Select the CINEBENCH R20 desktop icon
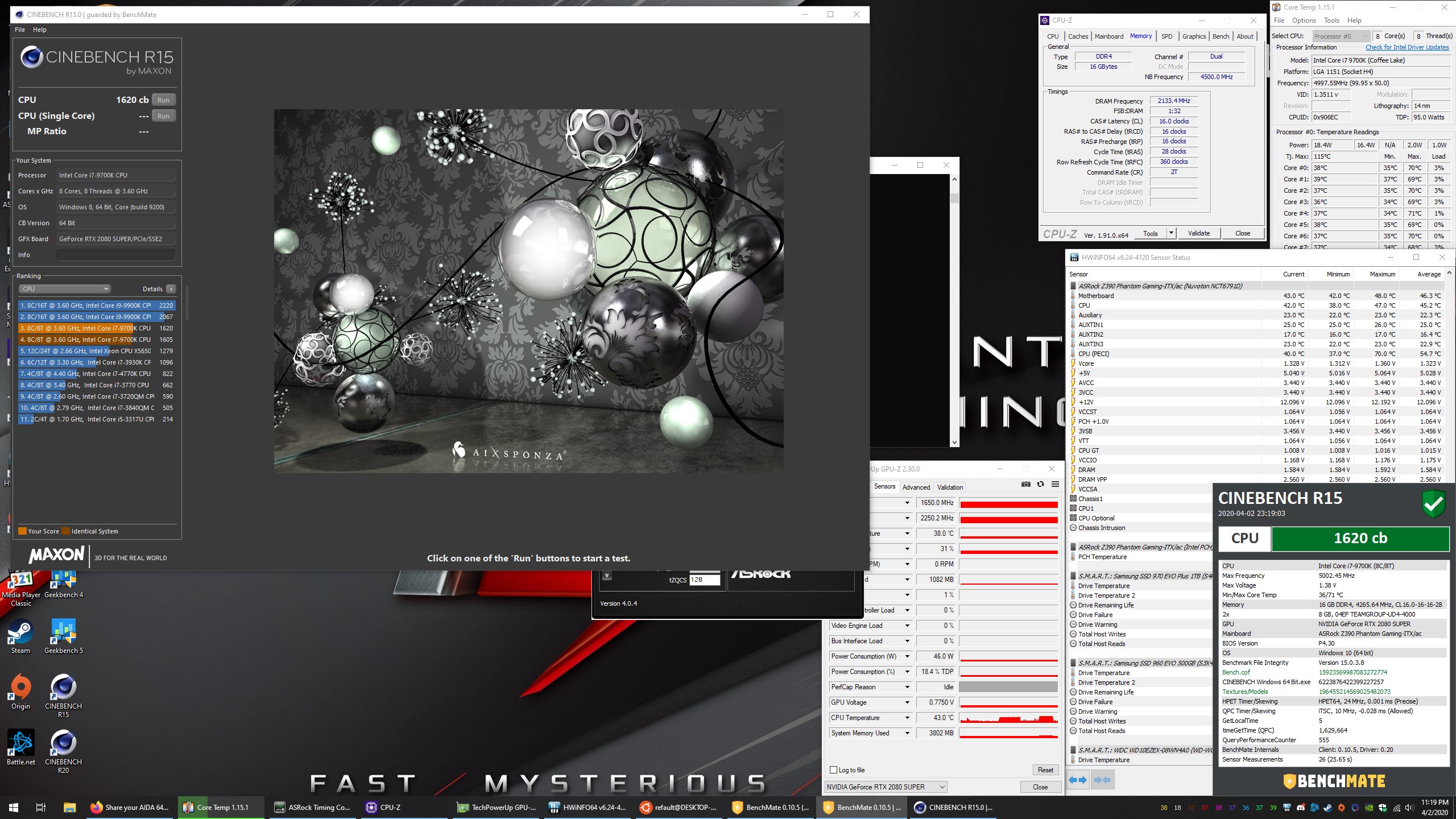 (x=64, y=752)
